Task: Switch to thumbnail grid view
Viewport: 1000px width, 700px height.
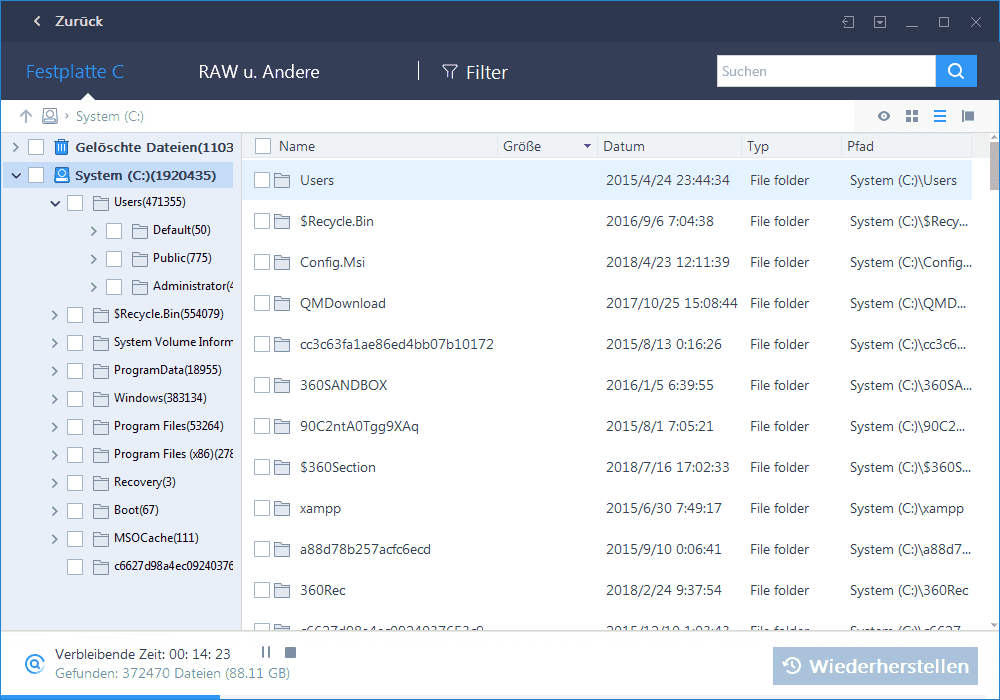Action: [912, 116]
